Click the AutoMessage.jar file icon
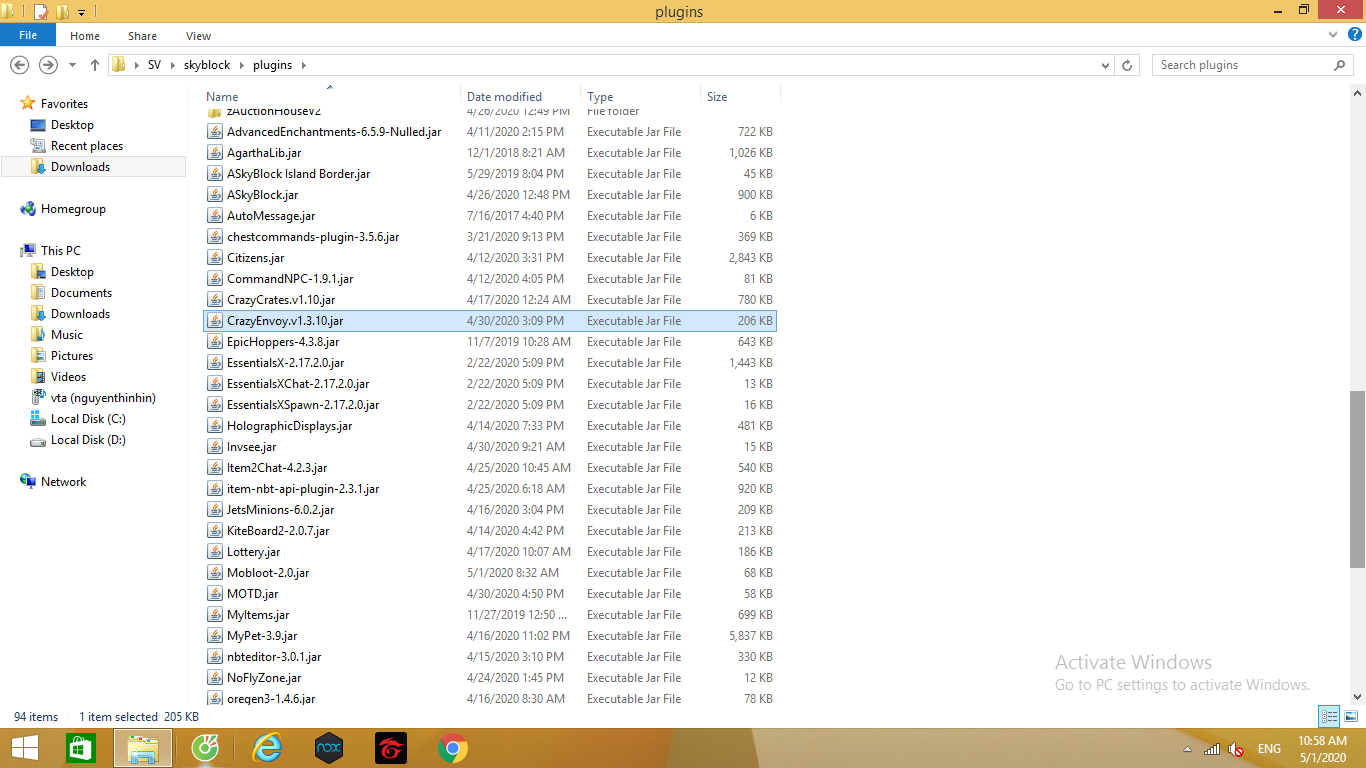Image resolution: width=1366 pixels, height=768 pixels. (x=215, y=216)
